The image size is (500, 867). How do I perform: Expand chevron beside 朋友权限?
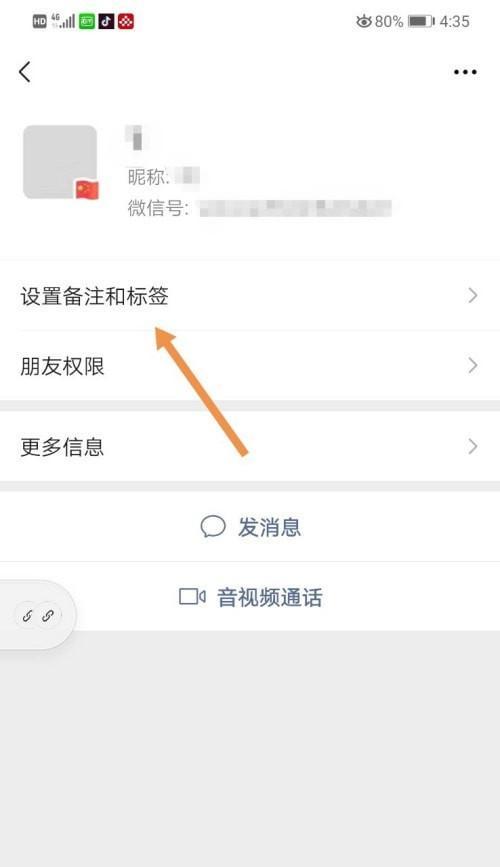tap(473, 365)
